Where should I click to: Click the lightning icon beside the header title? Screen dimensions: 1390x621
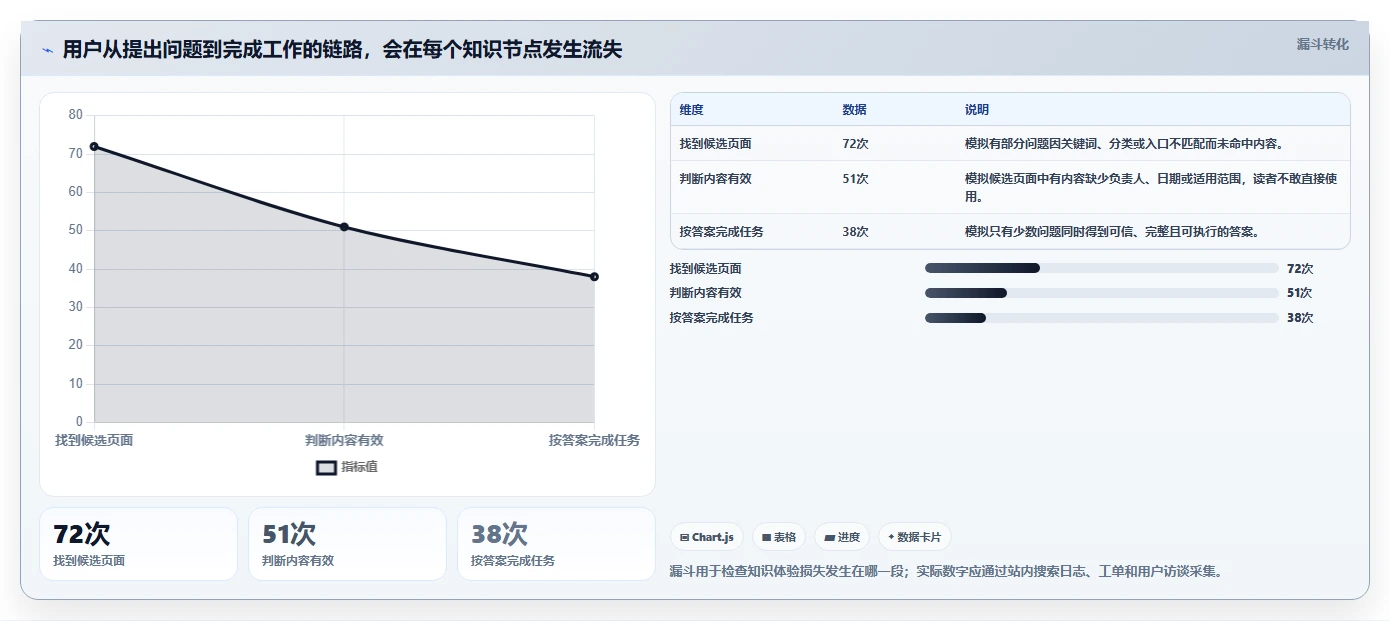47,50
